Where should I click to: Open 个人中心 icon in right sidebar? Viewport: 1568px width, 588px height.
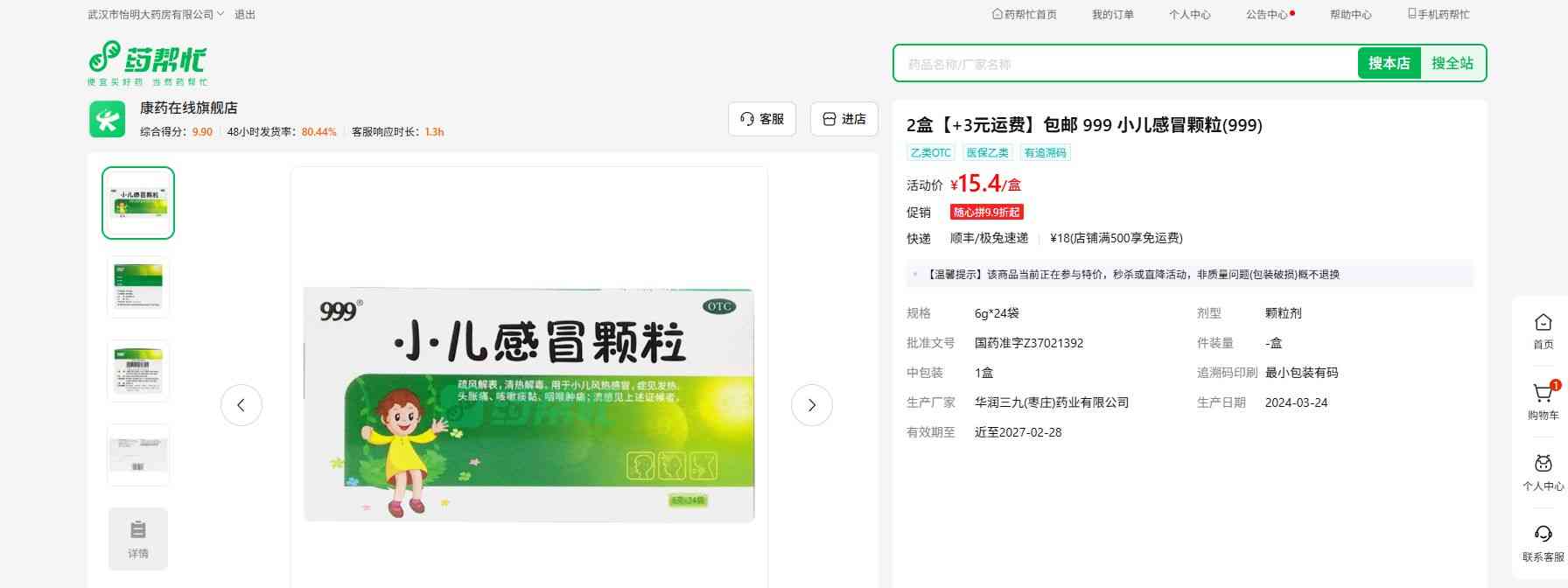pos(1543,465)
